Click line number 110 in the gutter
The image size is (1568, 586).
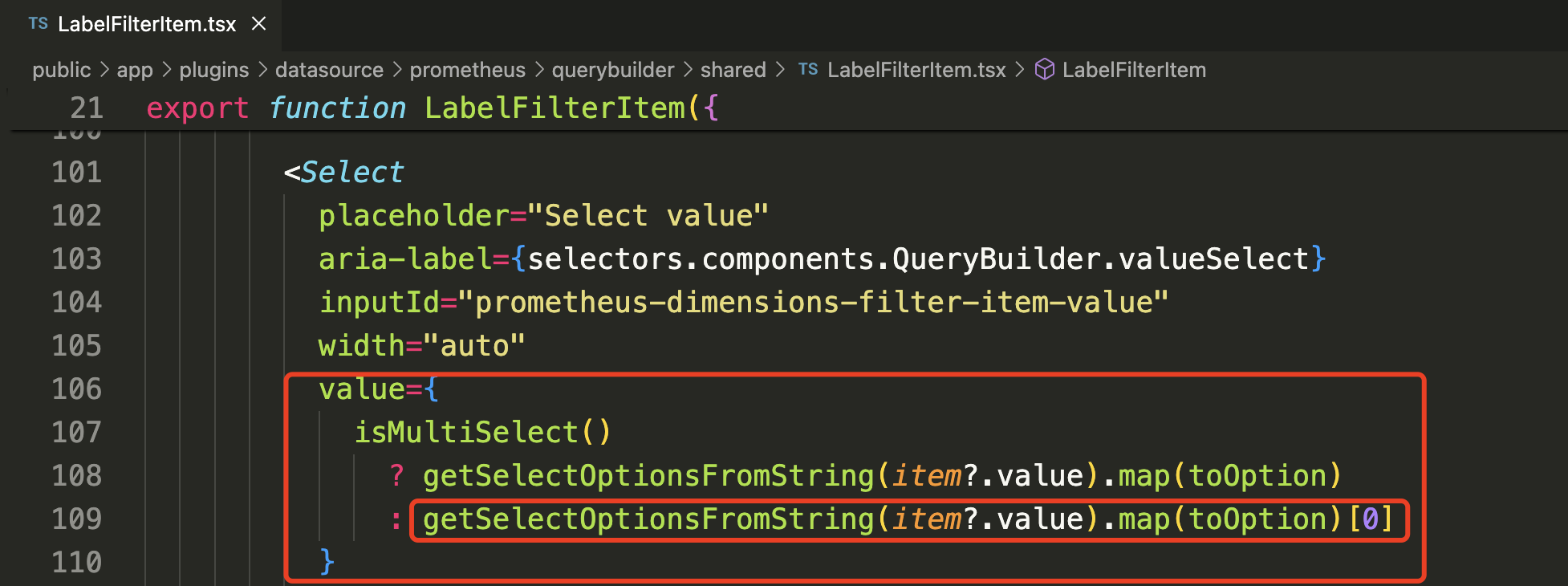coord(76,562)
